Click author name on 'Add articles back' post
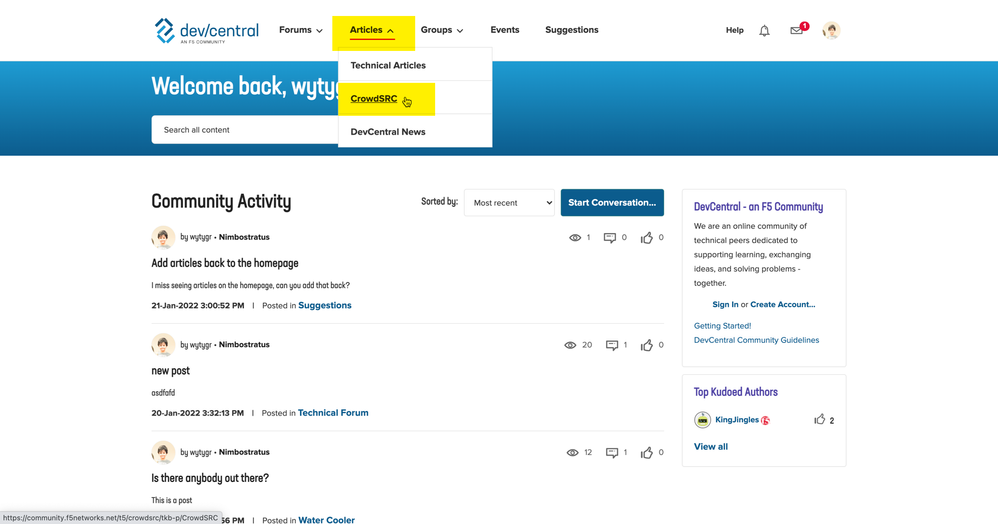Screen dimensions: 998x524 coord(200,237)
